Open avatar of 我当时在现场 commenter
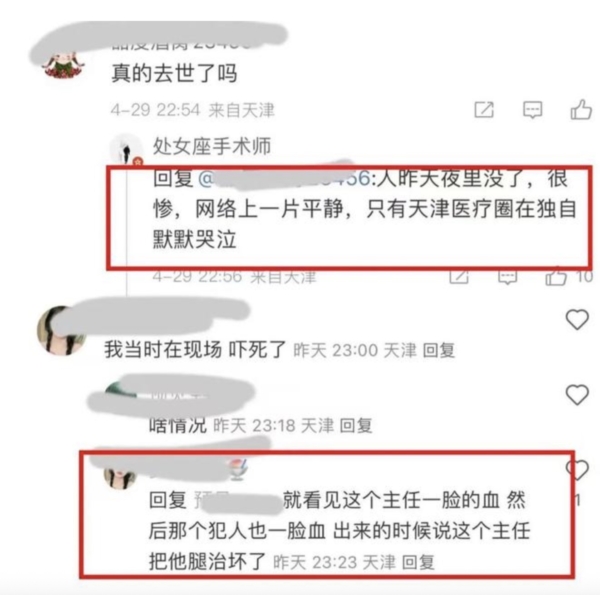Viewport: 600px width, 595px height. point(61,331)
